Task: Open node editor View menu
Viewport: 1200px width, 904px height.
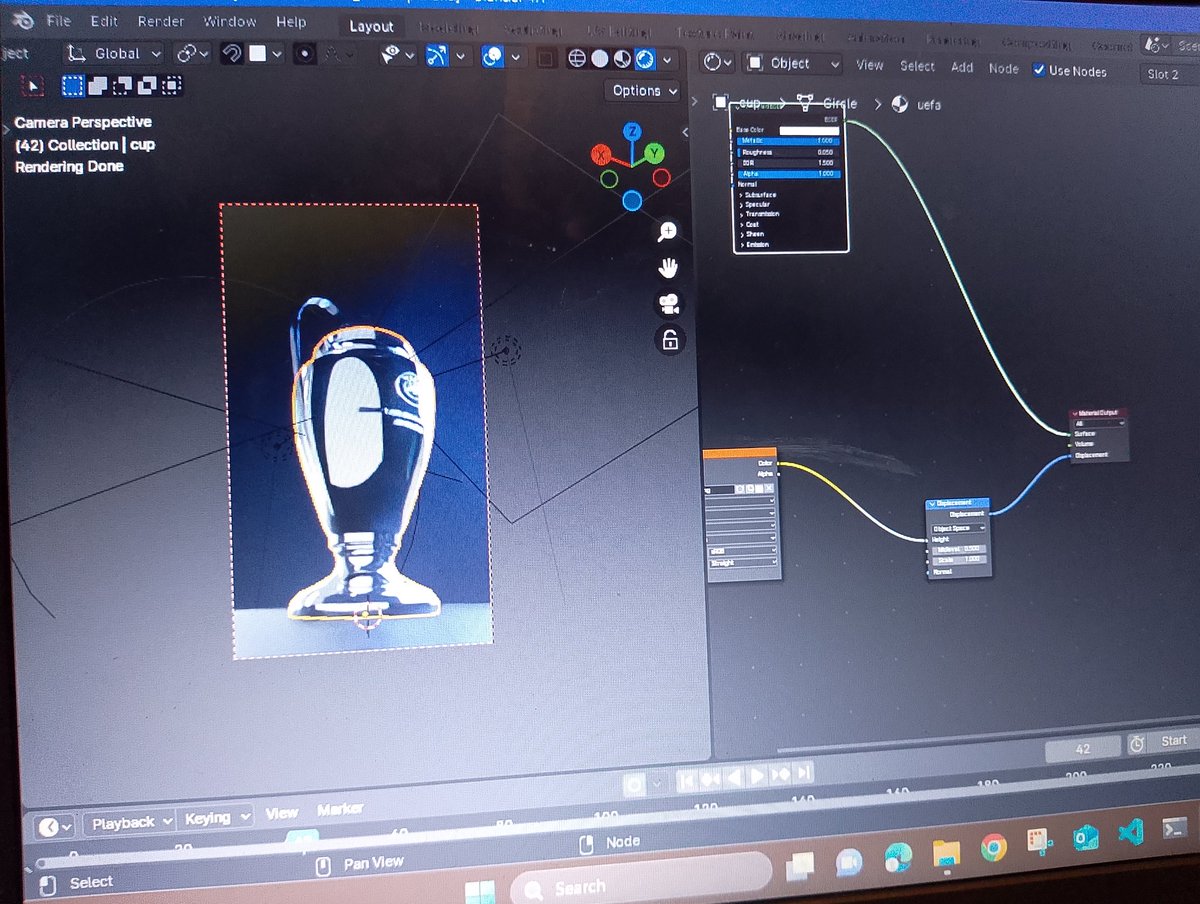Action: pos(870,65)
